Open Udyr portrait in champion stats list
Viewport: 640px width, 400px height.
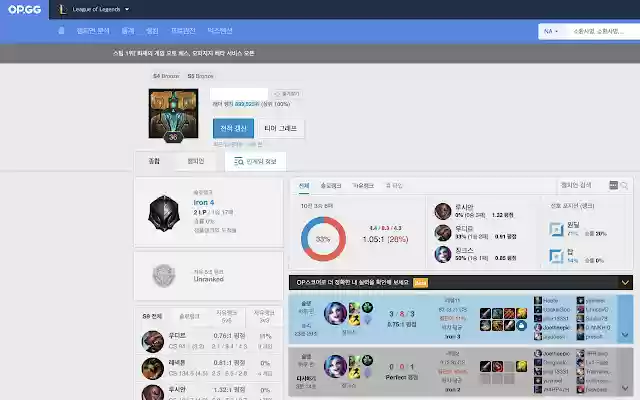153,341
